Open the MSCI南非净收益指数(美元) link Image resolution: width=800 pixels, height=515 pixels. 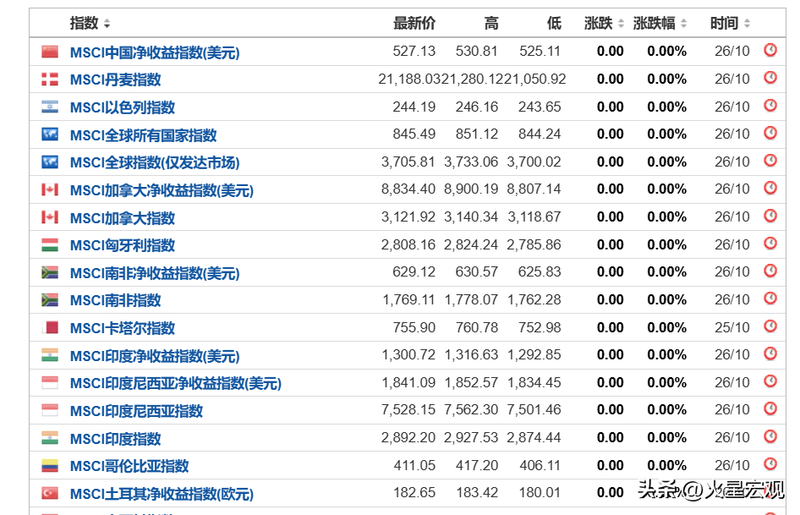tap(155, 273)
